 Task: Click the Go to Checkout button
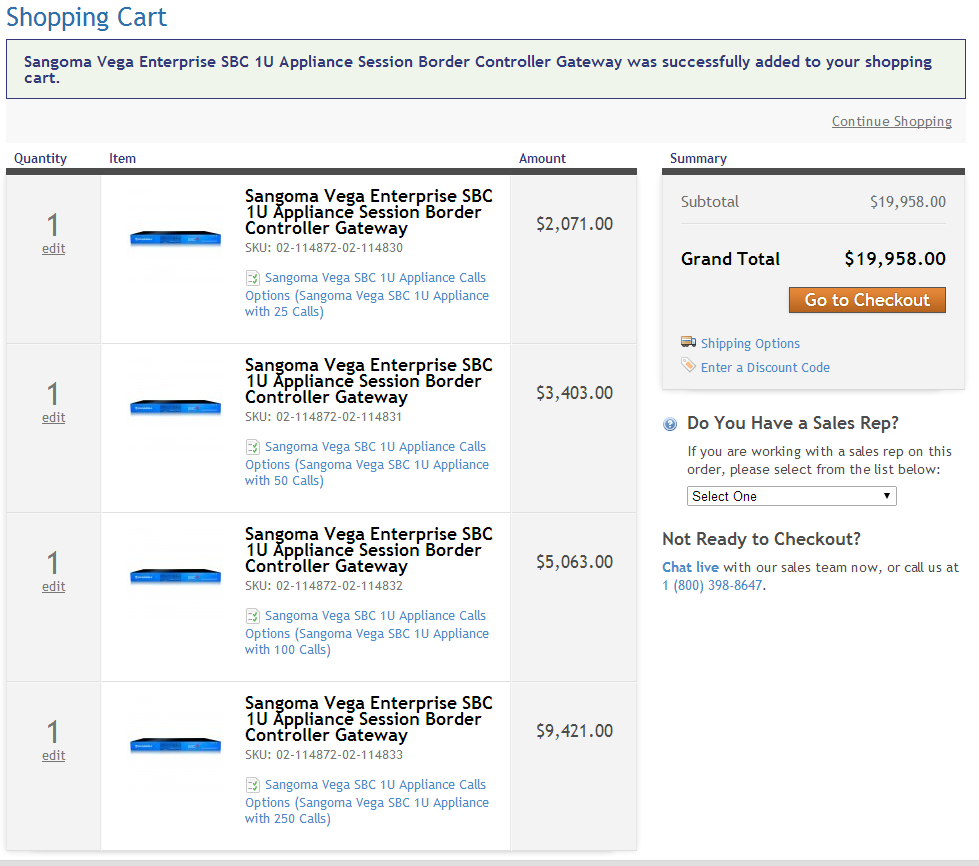tap(867, 300)
